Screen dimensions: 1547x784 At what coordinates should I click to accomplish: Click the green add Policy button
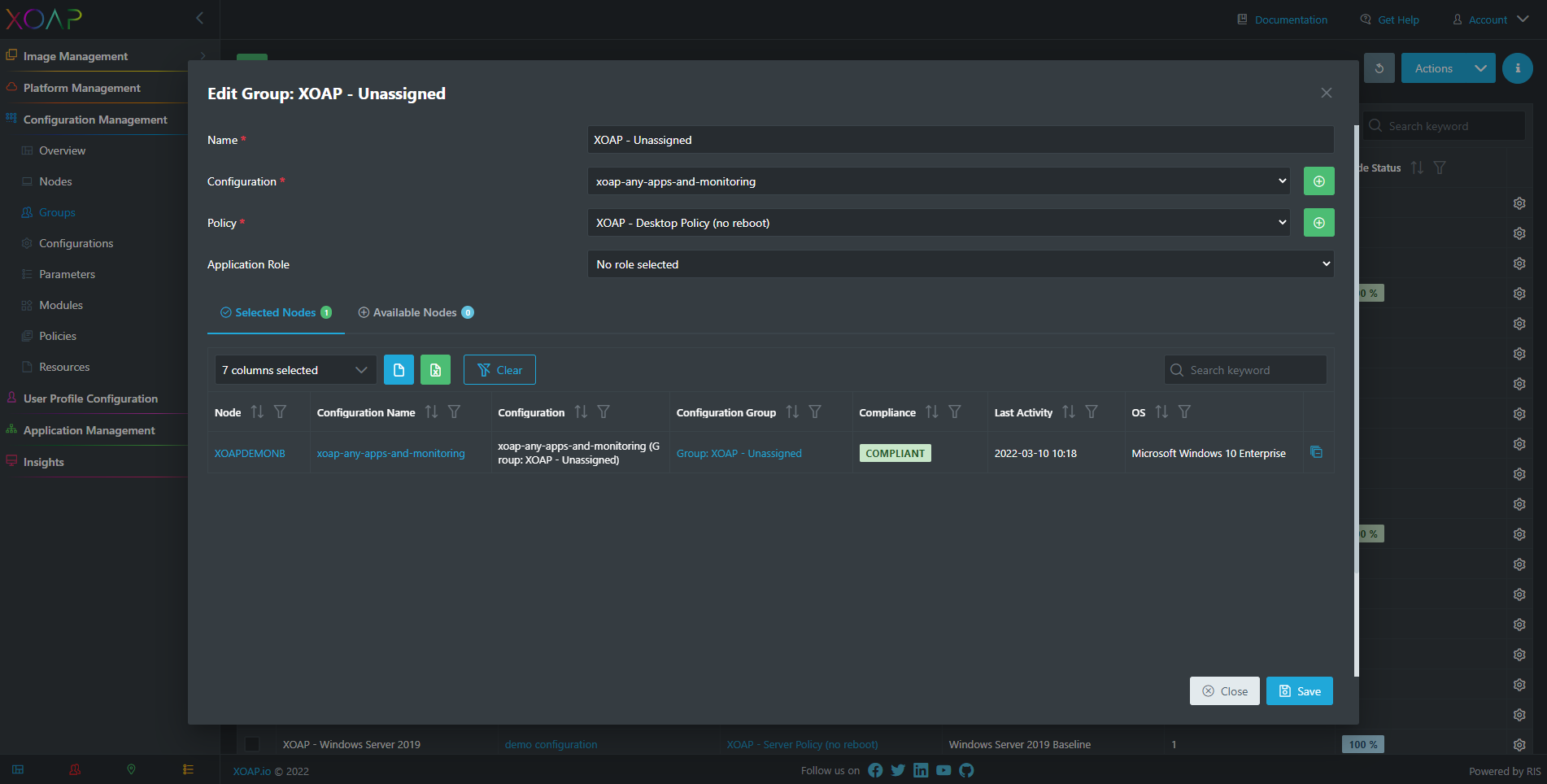(1318, 223)
